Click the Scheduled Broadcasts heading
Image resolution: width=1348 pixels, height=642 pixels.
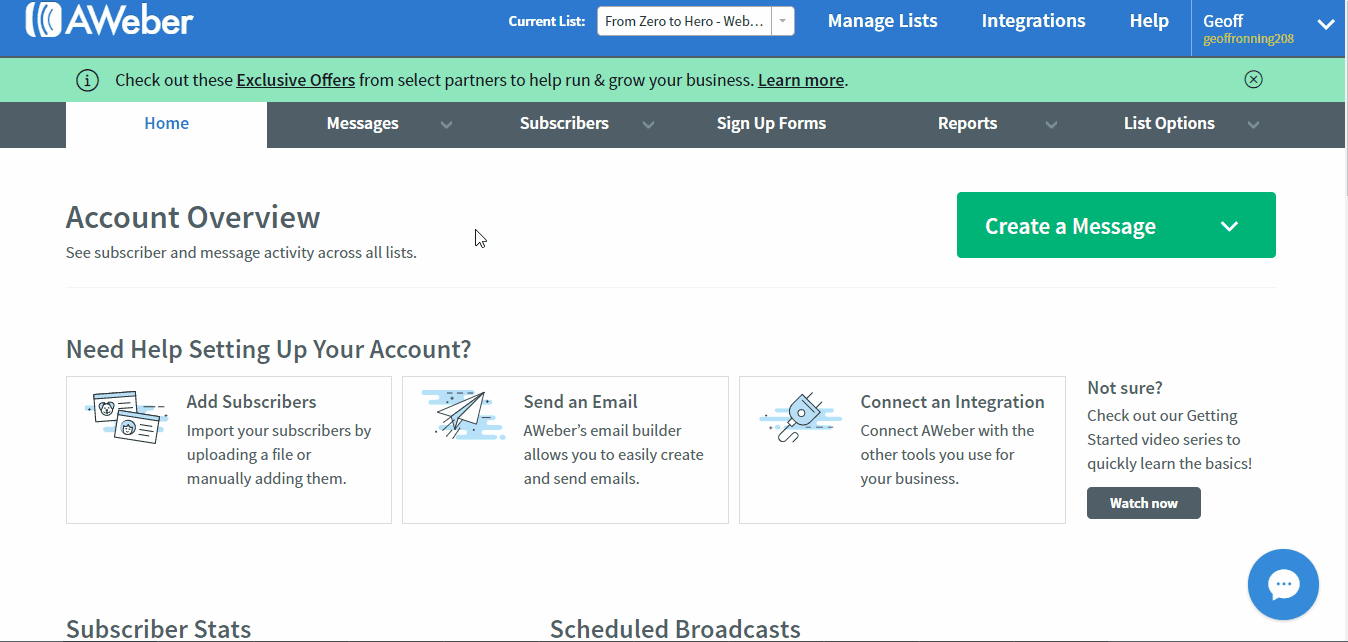(x=675, y=629)
